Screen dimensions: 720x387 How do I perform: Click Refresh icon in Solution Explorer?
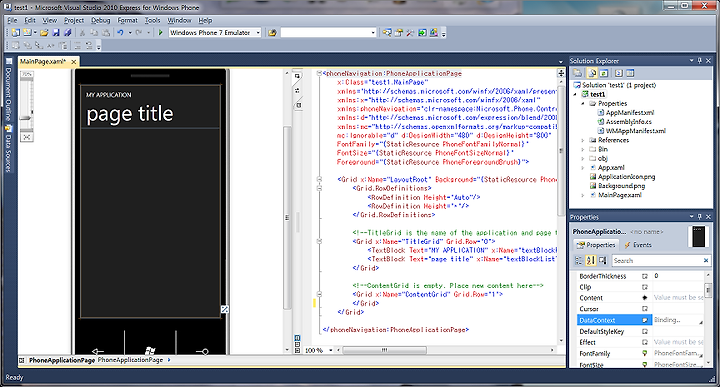click(604, 73)
